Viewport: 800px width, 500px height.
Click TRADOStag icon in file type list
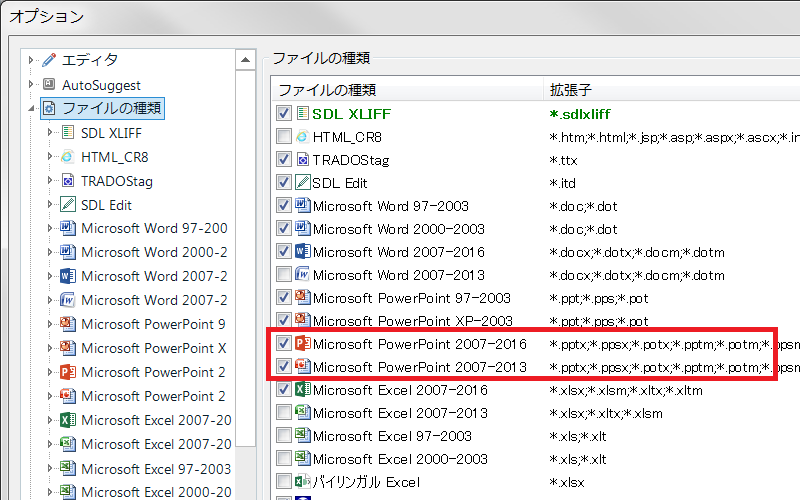click(303, 160)
